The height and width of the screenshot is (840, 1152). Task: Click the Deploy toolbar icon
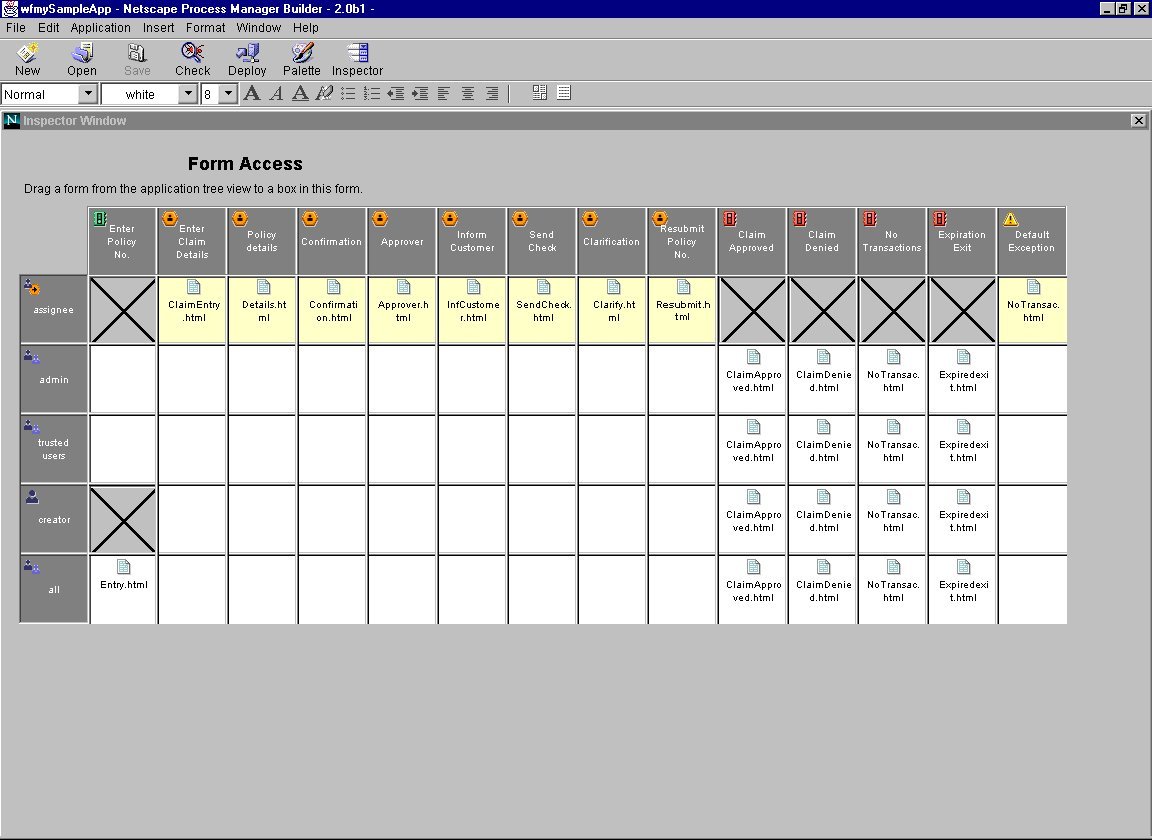(247, 59)
